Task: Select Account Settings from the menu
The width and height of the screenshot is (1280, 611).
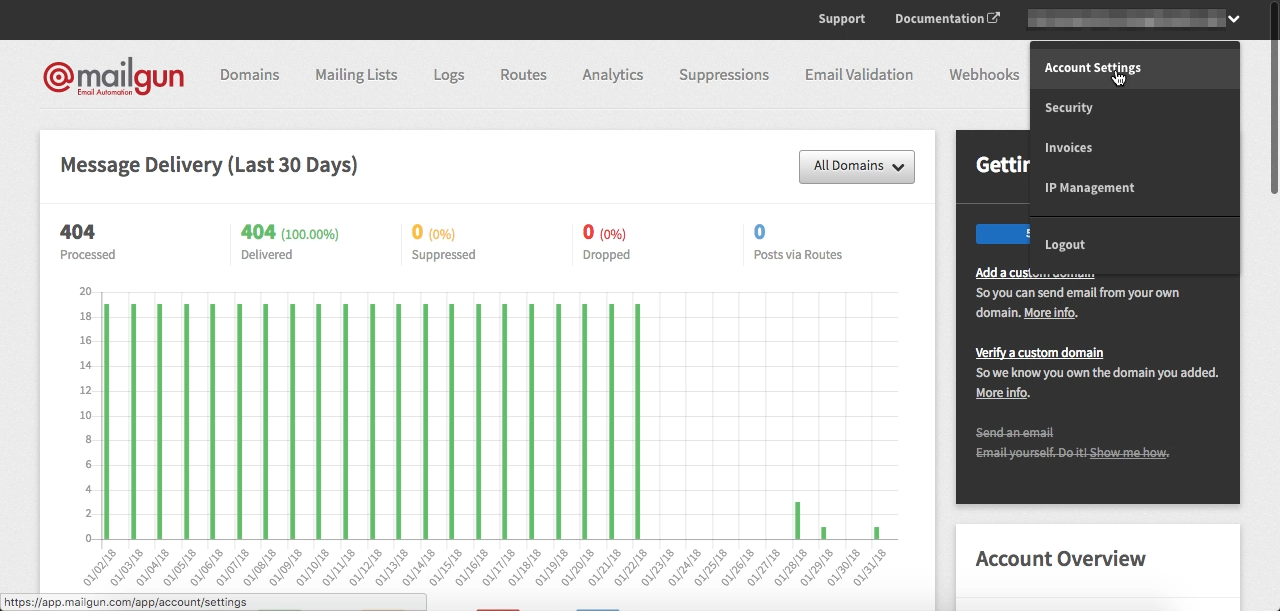Action: (x=1135, y=68)
